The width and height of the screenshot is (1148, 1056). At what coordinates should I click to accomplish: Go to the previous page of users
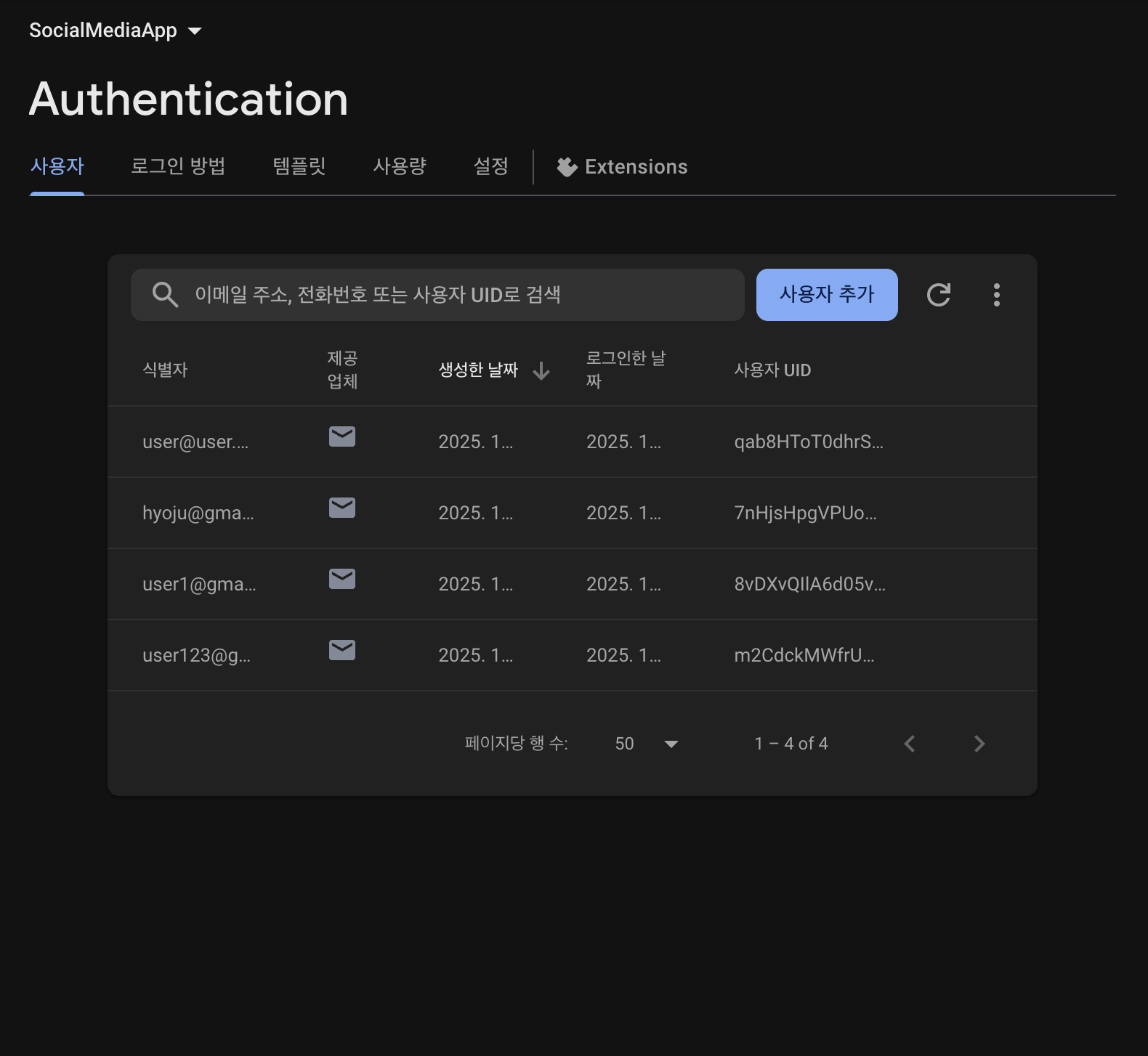[x=910, y=744]
